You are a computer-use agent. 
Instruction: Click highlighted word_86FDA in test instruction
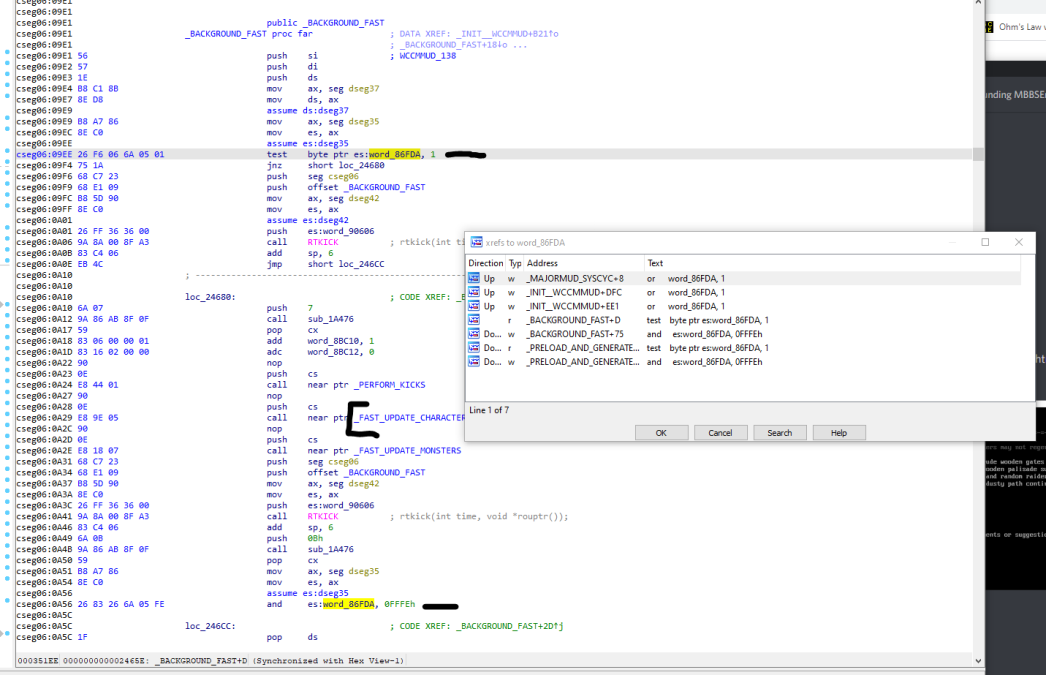395,154
